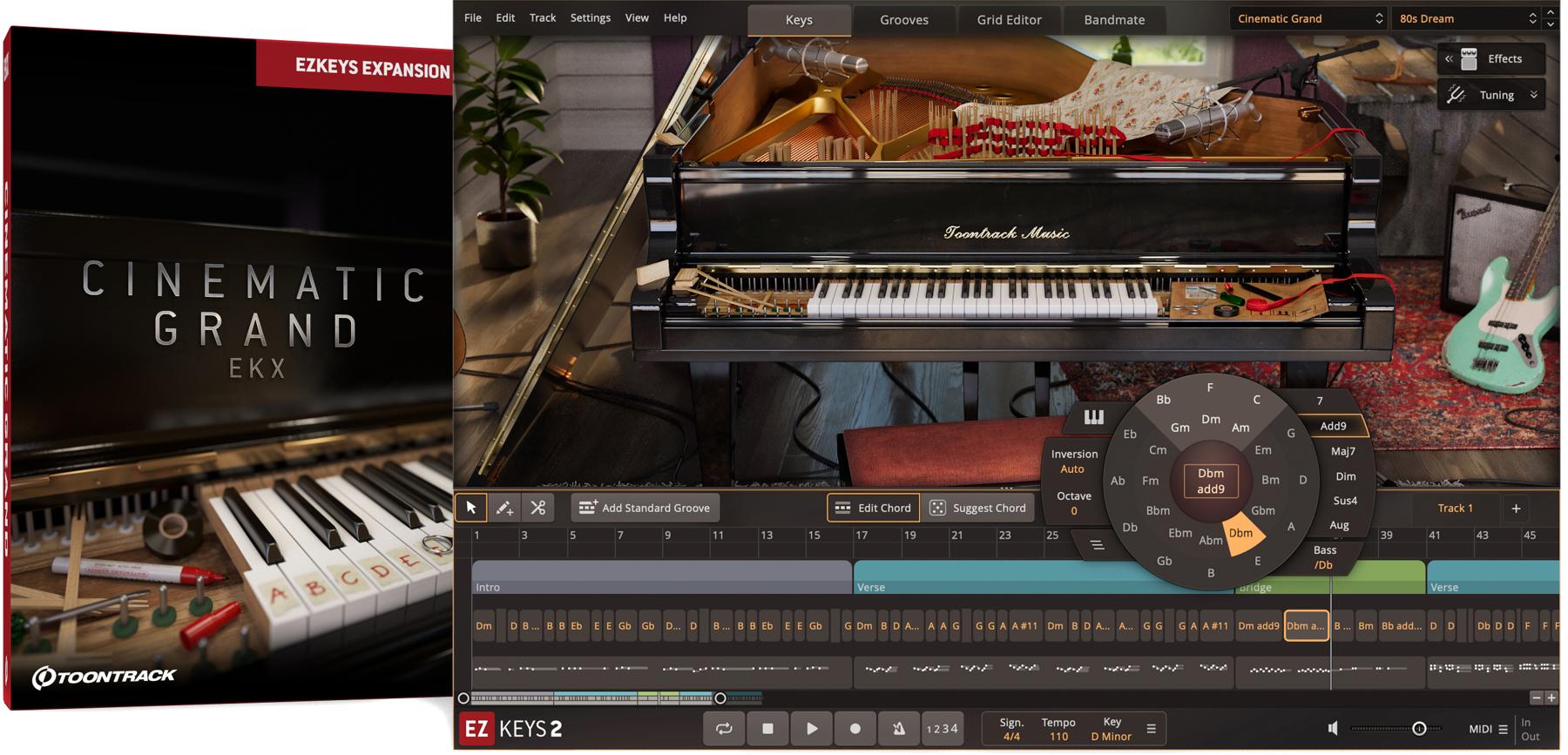Select the Dim chord type
1568x755 pixels.
1346,476
